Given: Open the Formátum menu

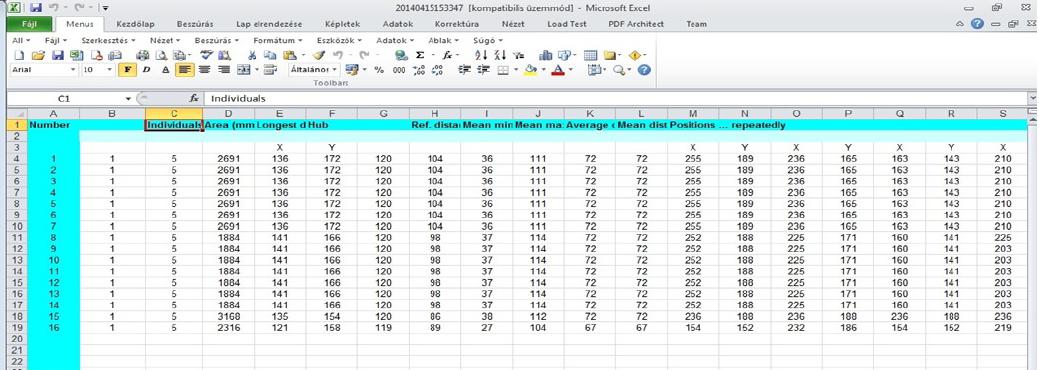Looking at the screenshot, I should [x=274, y=40].
